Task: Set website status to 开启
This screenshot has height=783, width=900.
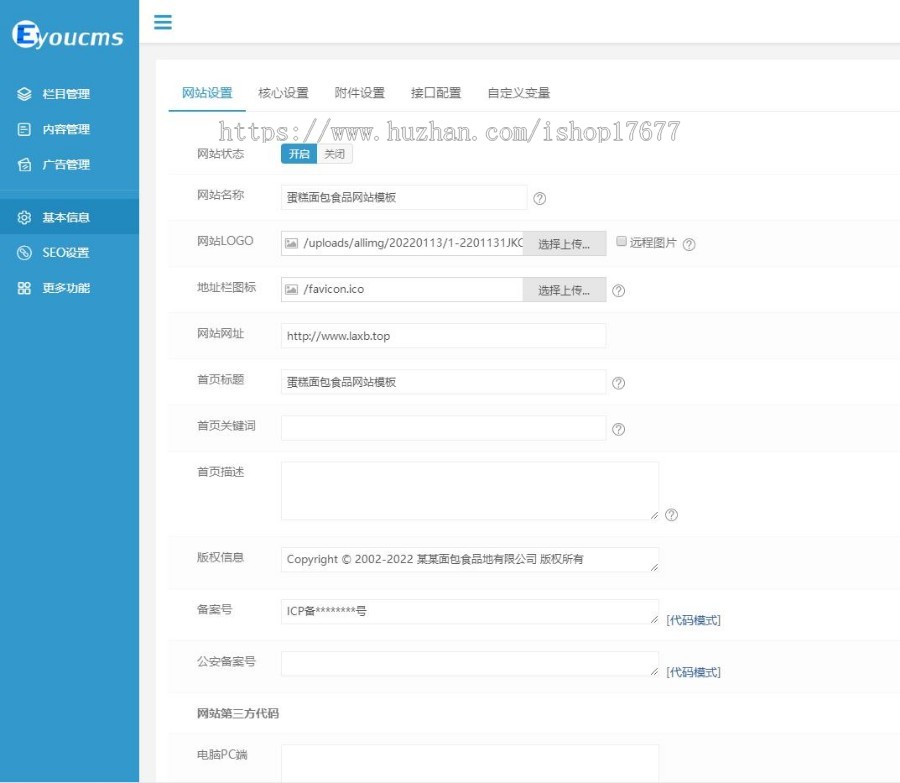Action: [299, 154]
